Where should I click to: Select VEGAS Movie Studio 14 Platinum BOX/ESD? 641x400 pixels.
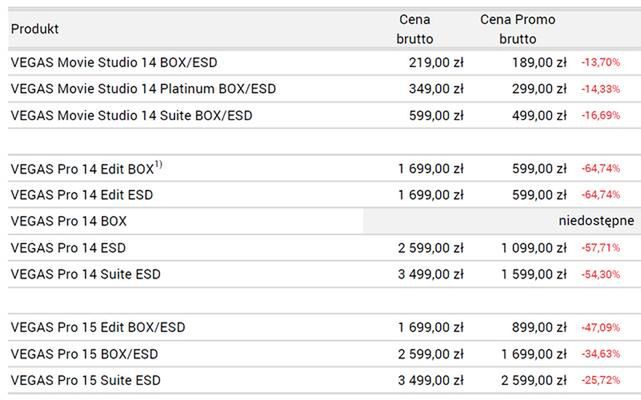(x=143, y=89)
